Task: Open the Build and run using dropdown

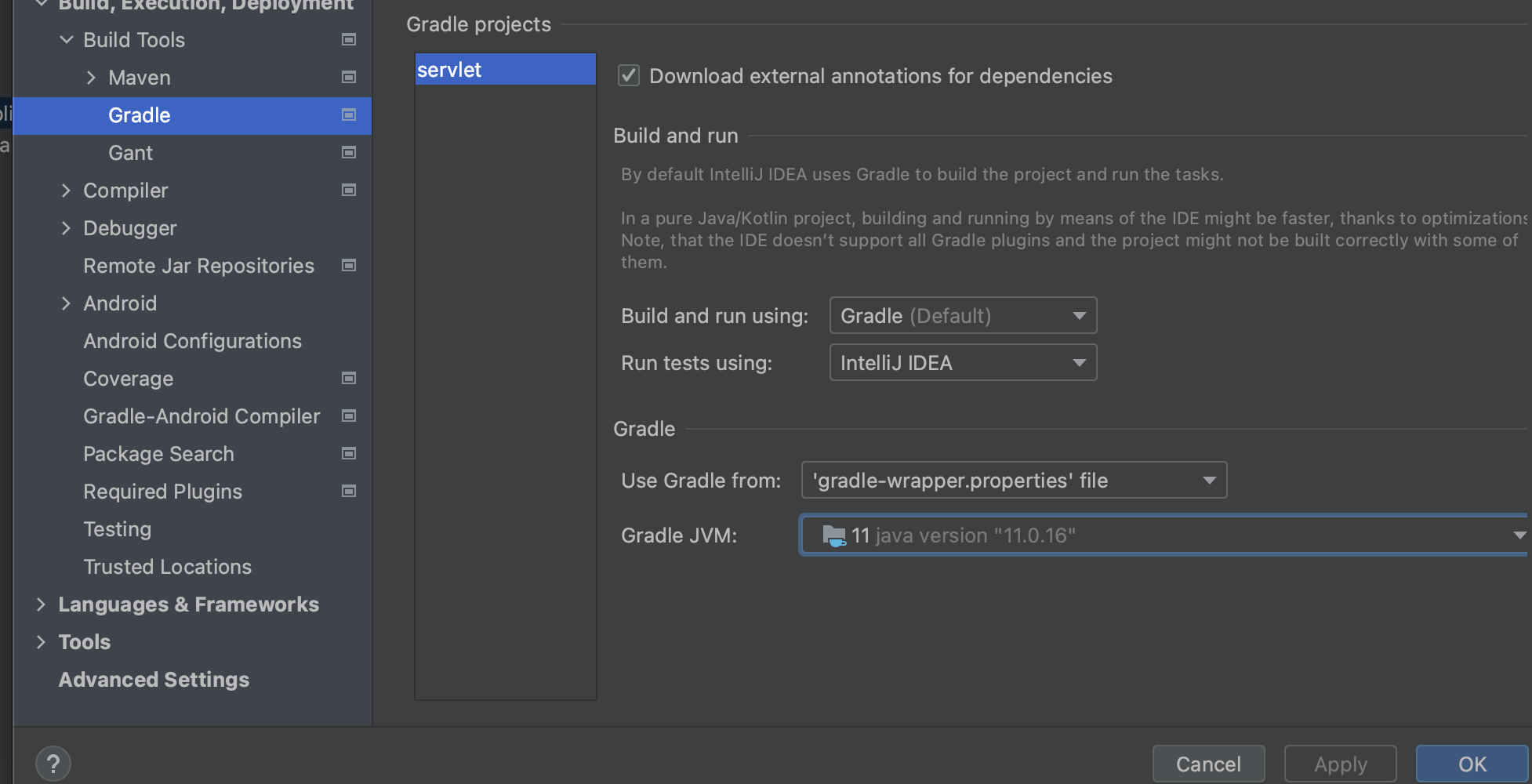Action: (x=963, y=315)
